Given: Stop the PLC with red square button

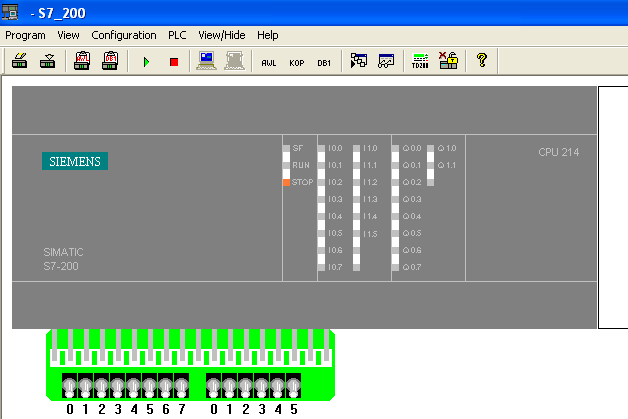Looking at the screenshot, I should click(174, 62).
